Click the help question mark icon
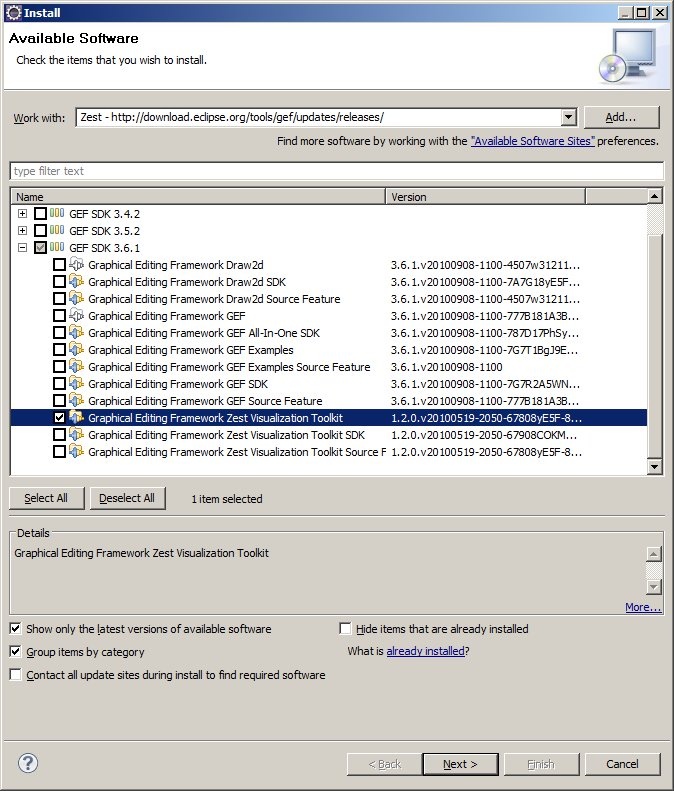This screenshot has height=791, width=674. tap(28, 763)
